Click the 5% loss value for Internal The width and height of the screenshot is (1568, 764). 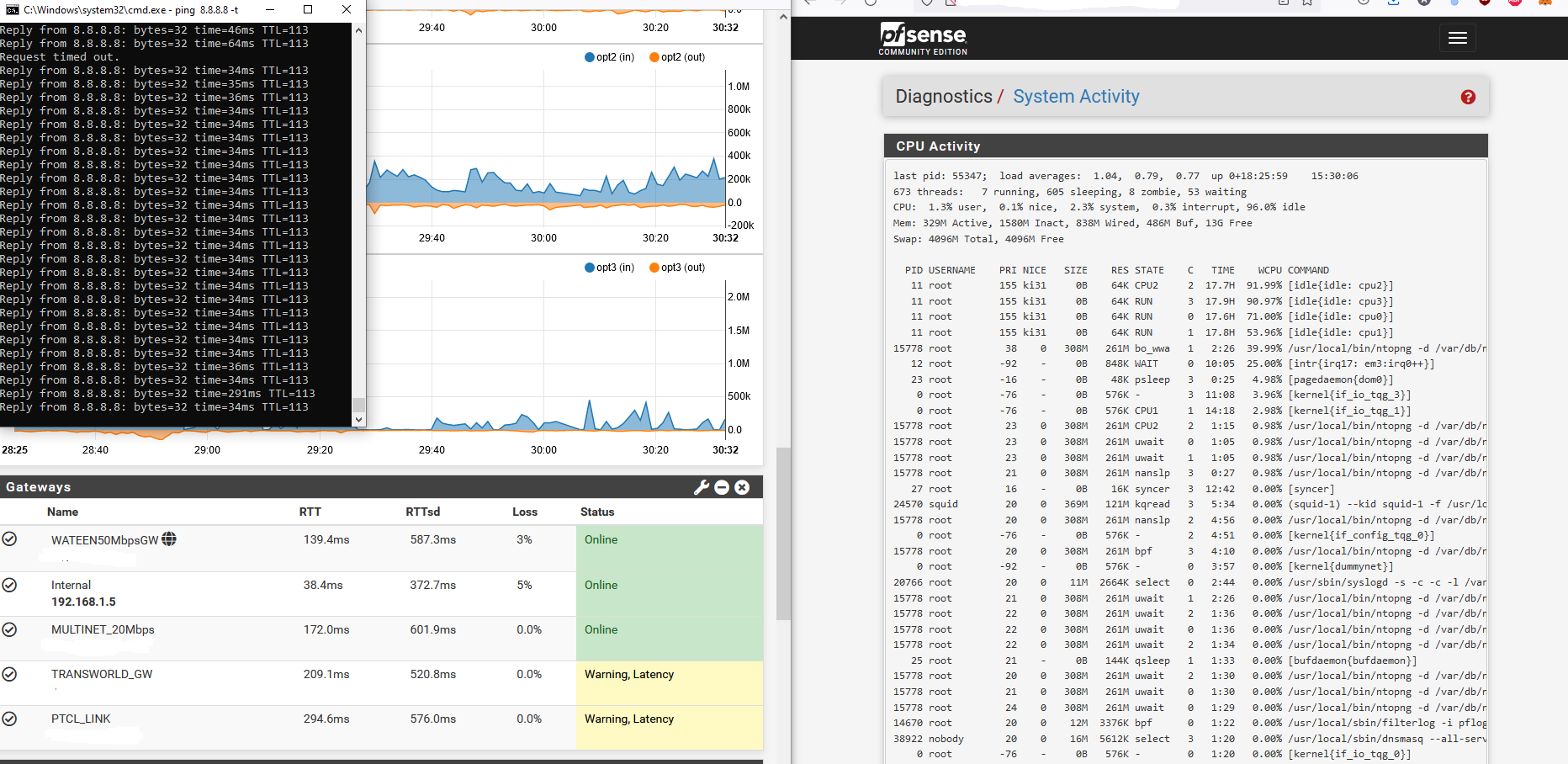click(x=524, y=585)
